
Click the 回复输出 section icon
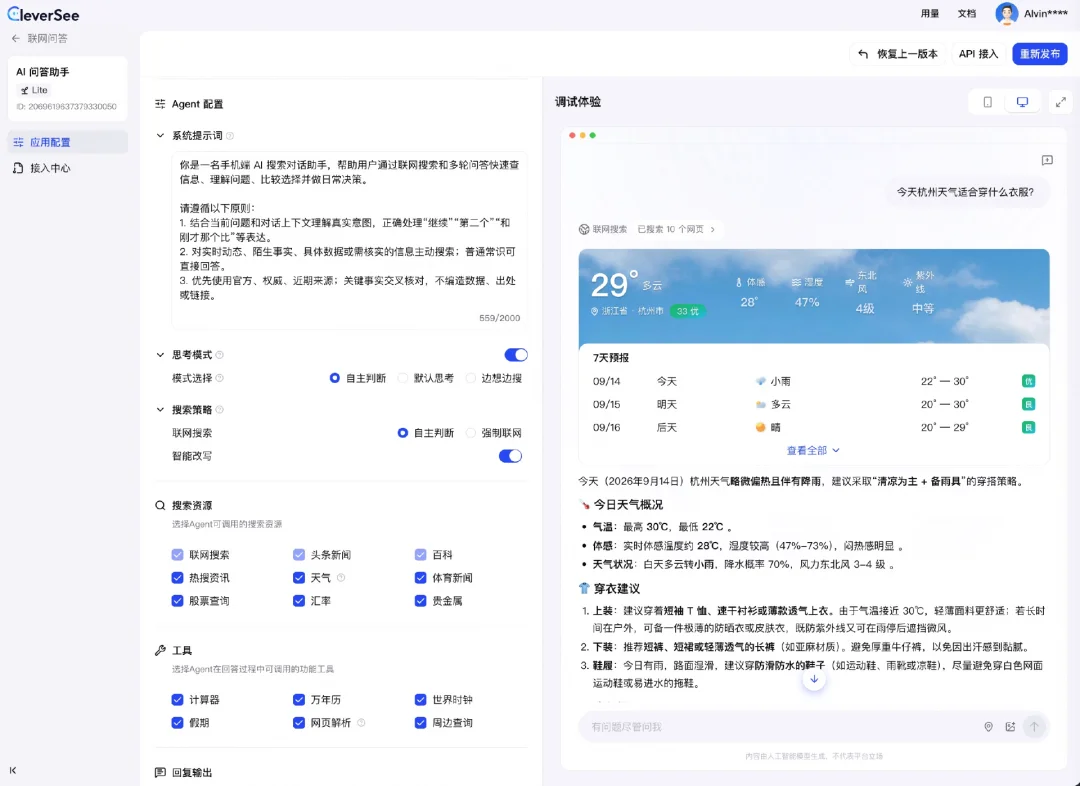(160, 772)
